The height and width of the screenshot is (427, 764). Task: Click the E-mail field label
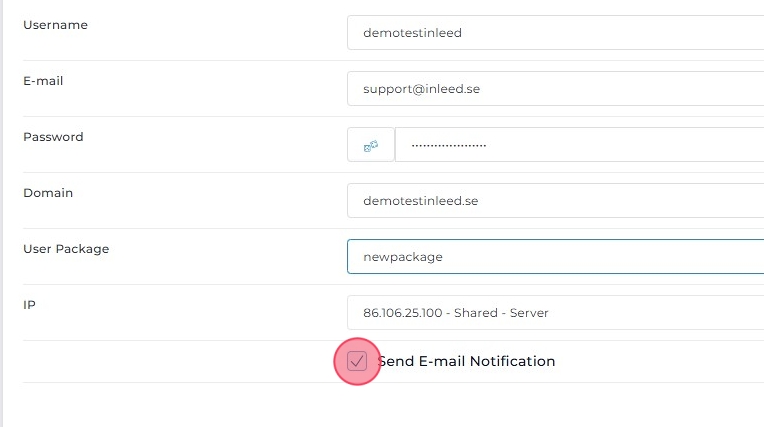(x=43, y=81)
